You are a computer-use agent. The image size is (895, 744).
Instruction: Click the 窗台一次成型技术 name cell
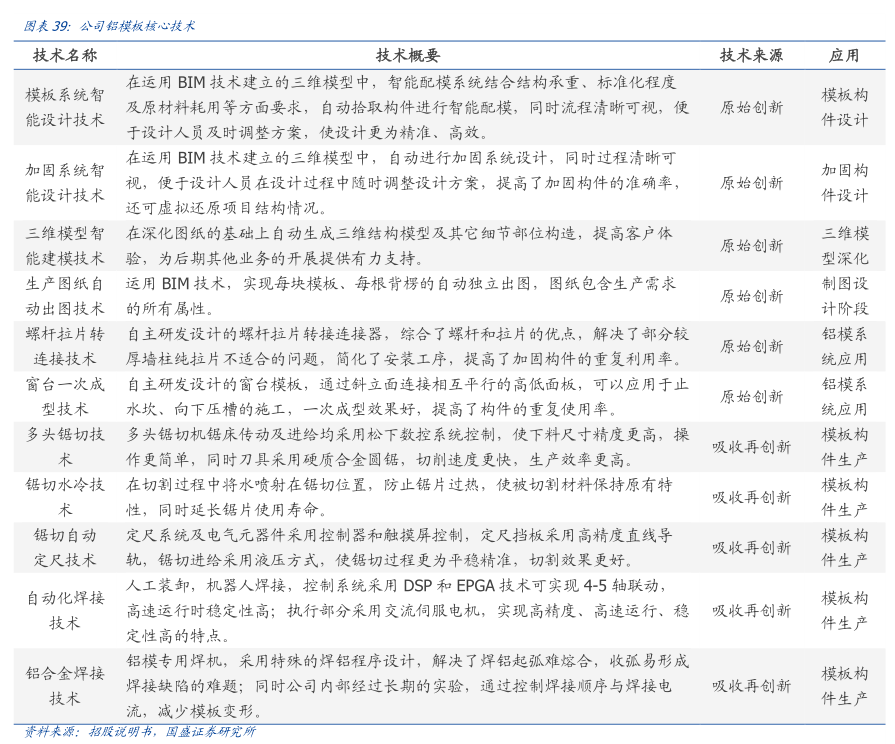(x=65, y=396)
